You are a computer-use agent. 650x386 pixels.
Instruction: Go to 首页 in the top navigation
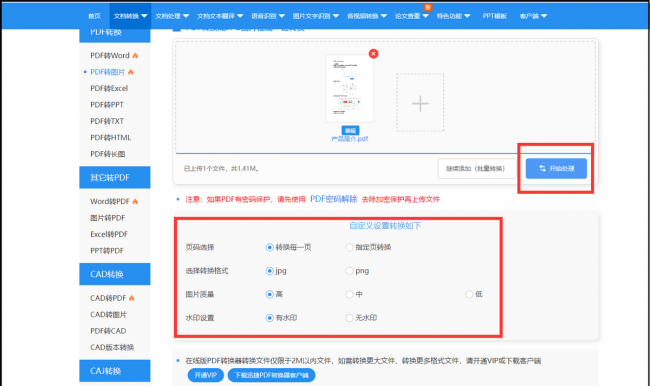[95, 16]
